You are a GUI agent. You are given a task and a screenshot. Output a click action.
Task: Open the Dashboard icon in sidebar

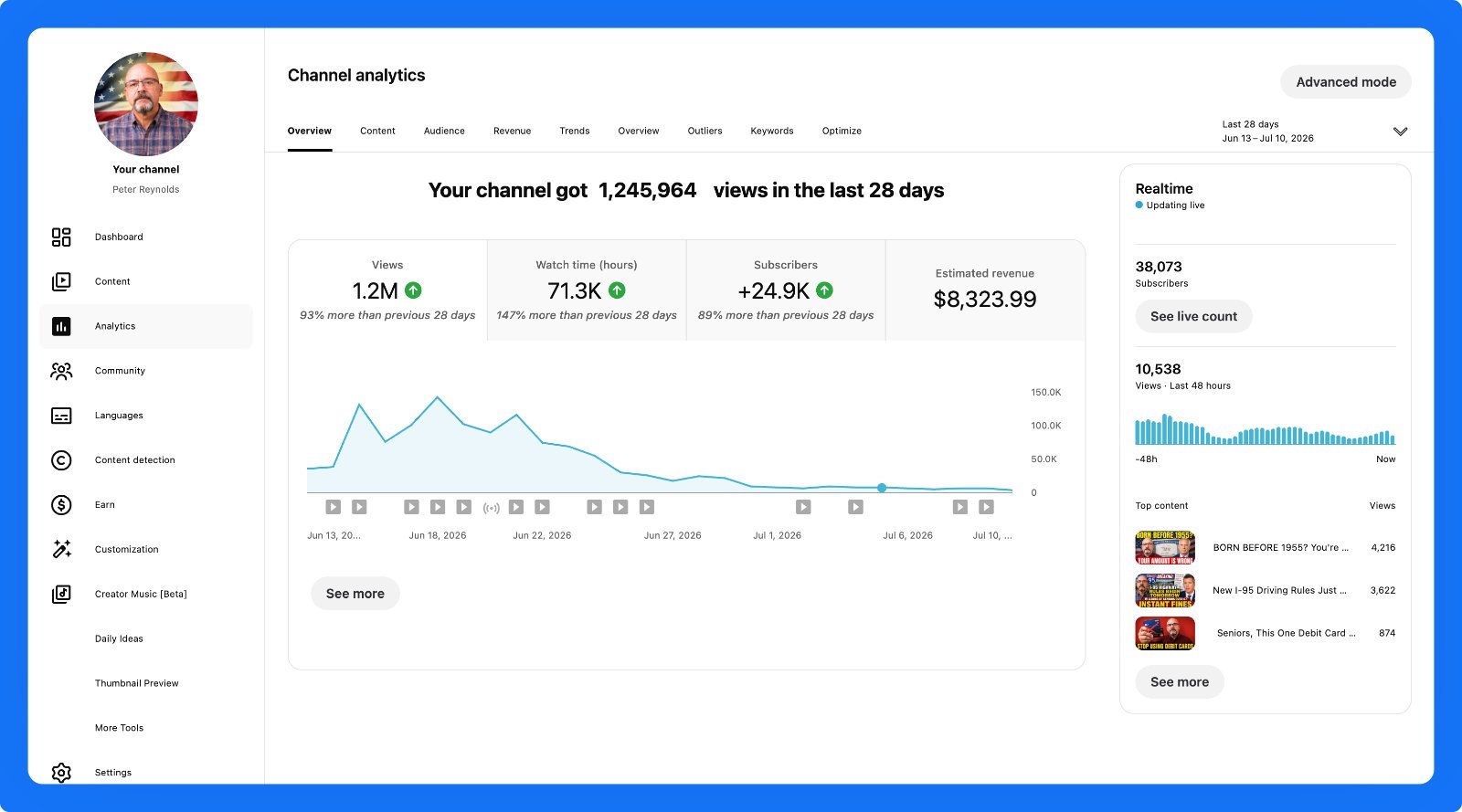click(61, 237)
